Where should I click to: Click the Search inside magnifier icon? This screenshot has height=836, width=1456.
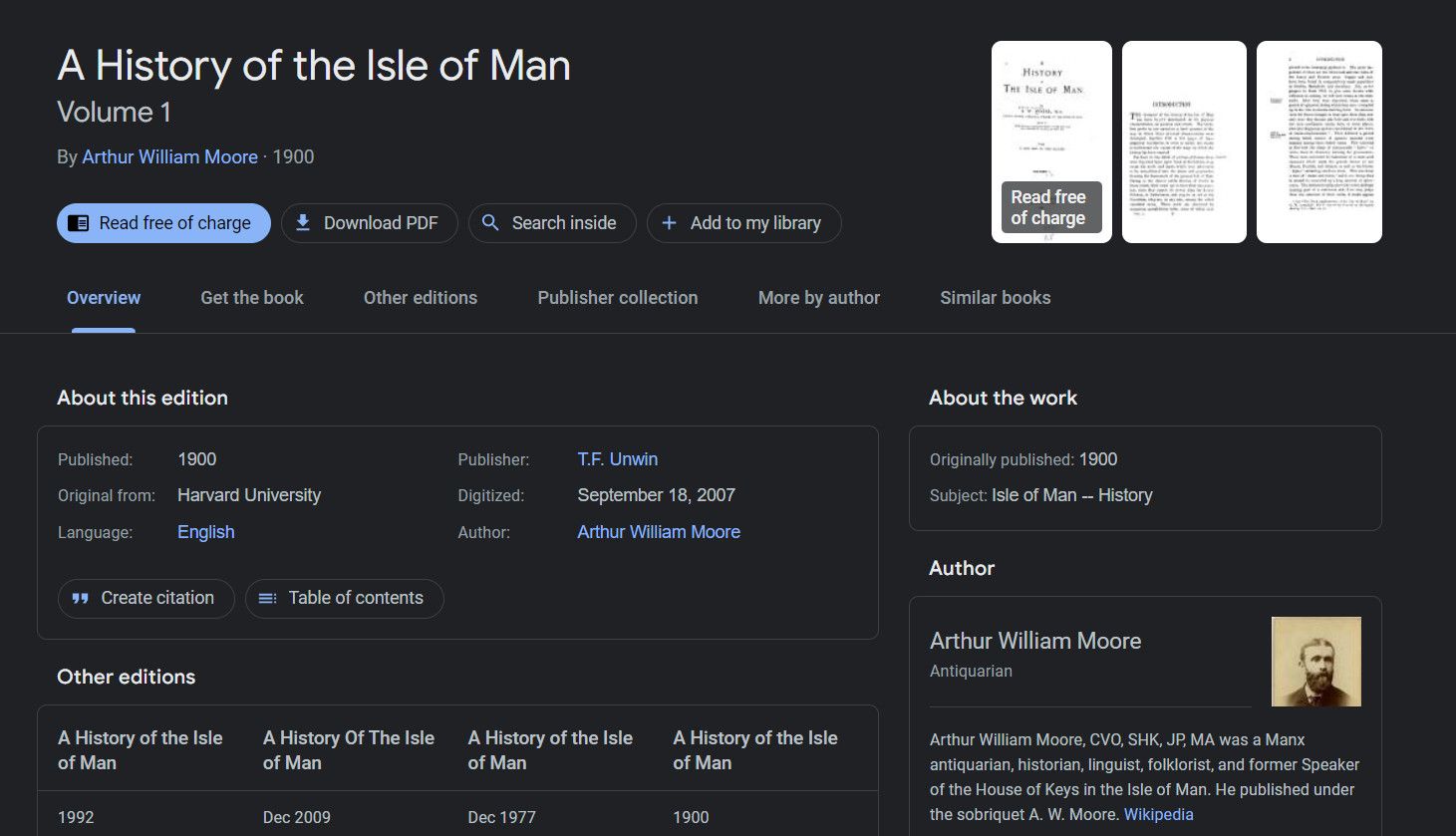490,223
